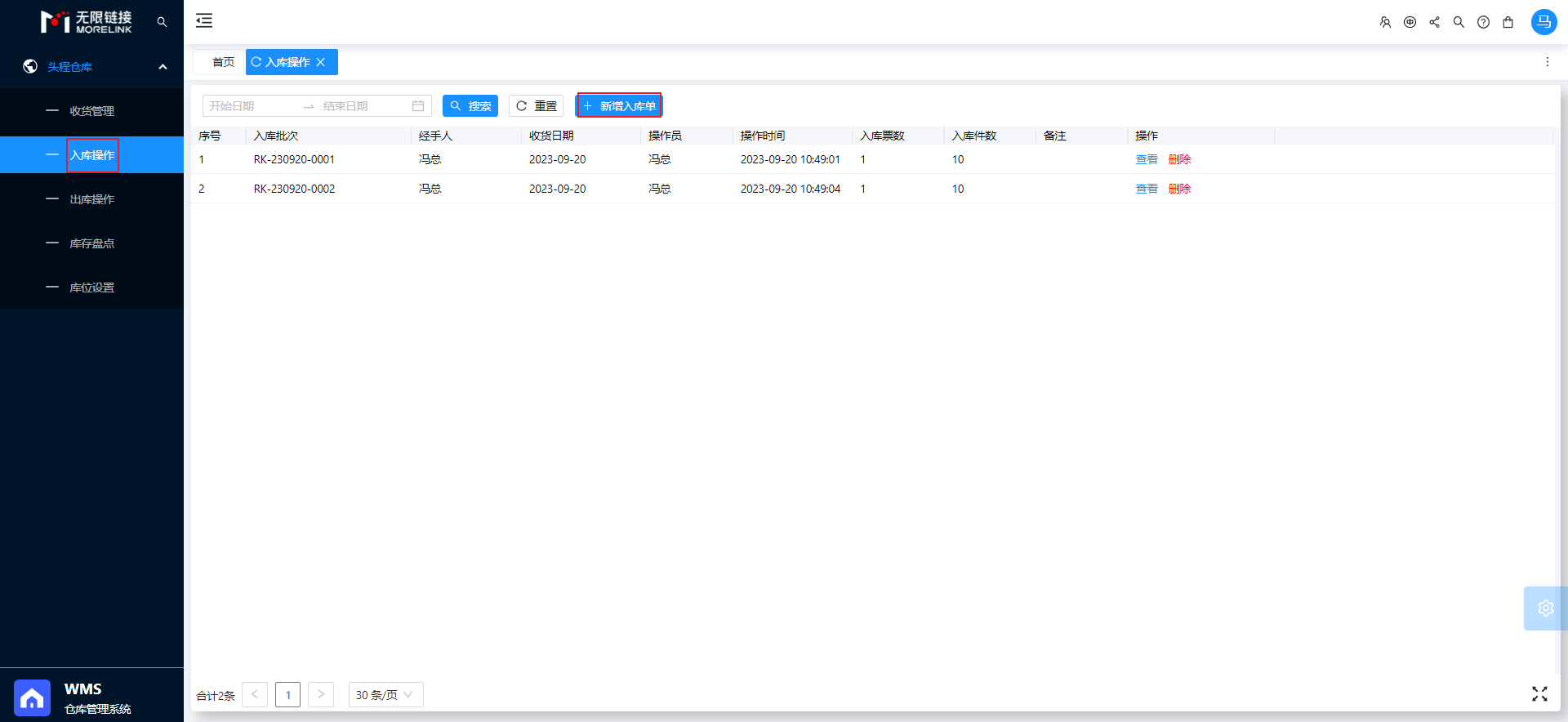1568x722 pixels.
Task: Click the 搜索 search button
Action: pos(470,106)
